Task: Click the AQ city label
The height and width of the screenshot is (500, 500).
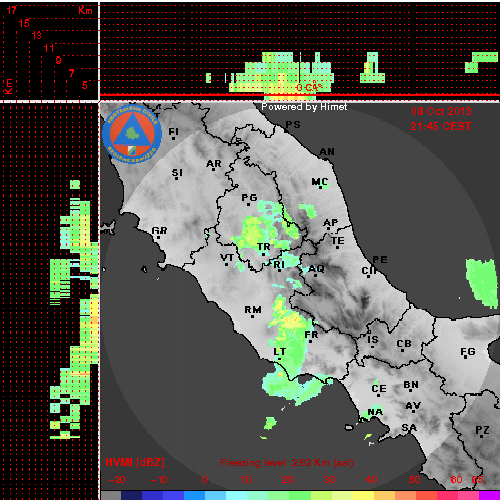Action: coord(316,269)
